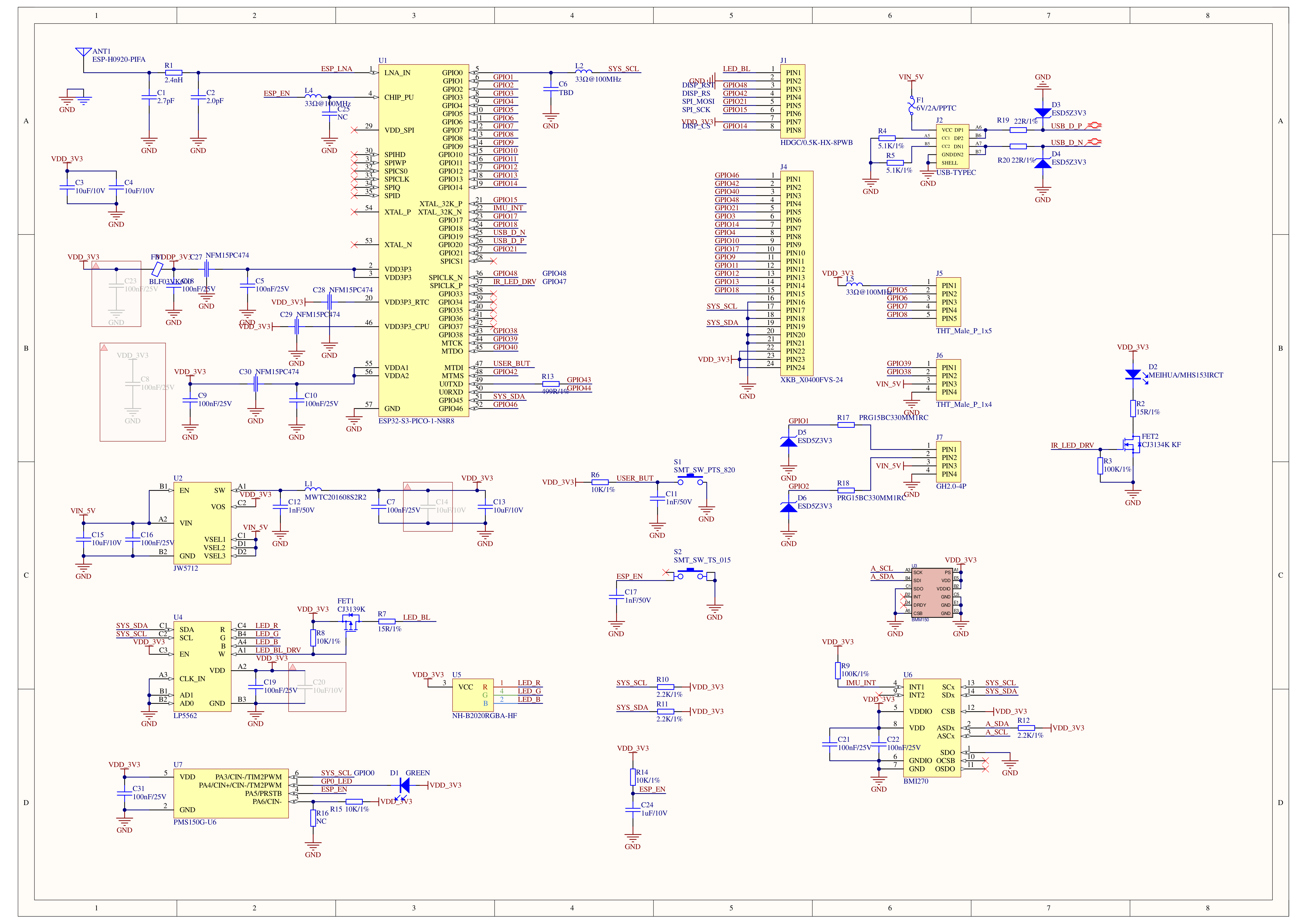Click the LED_BL_DRV net label

tap(278, 650)
